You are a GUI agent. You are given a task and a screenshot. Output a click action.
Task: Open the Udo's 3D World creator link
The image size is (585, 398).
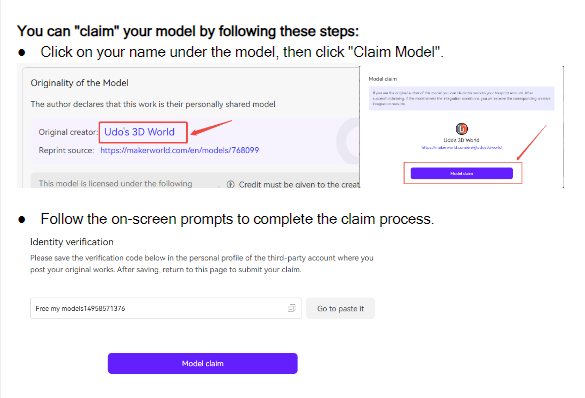point(139,132)
